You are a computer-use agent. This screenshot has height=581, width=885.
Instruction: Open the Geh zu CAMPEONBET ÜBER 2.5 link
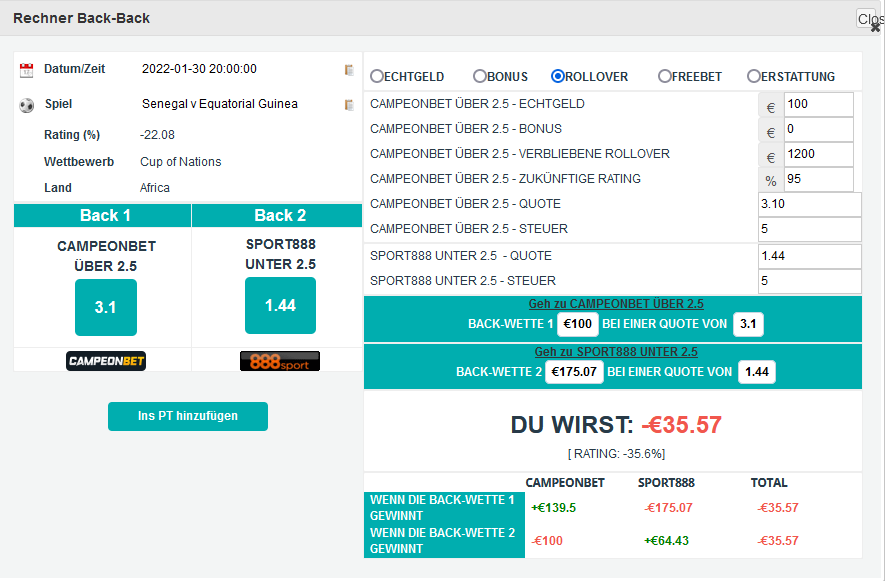(x=616, y=304)
